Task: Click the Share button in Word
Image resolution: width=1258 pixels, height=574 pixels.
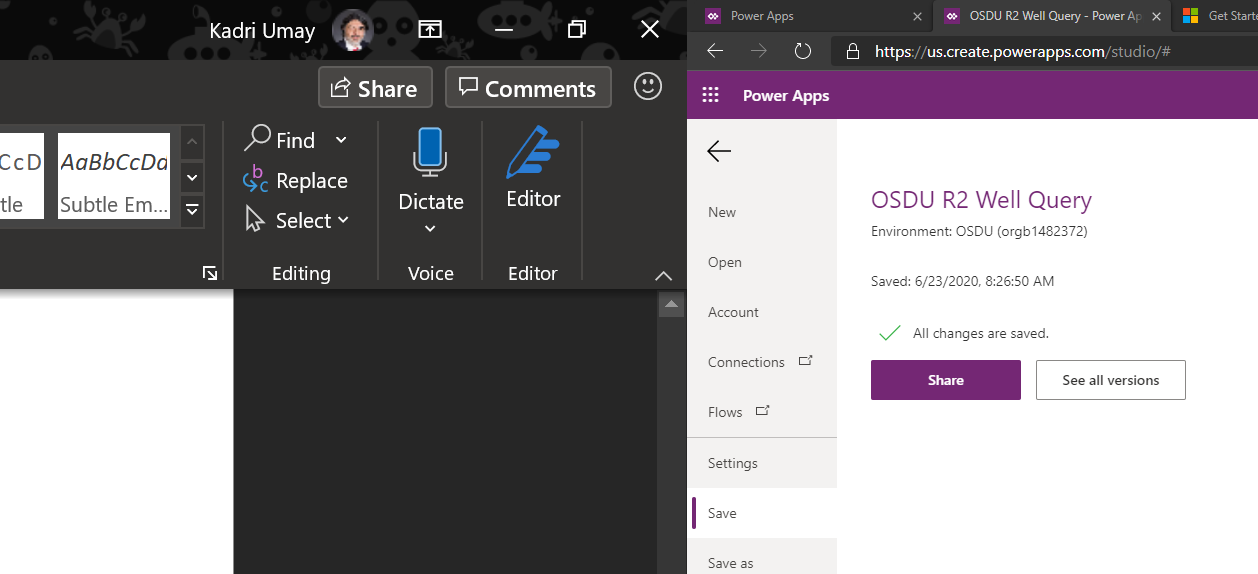Action: point(375,88)
